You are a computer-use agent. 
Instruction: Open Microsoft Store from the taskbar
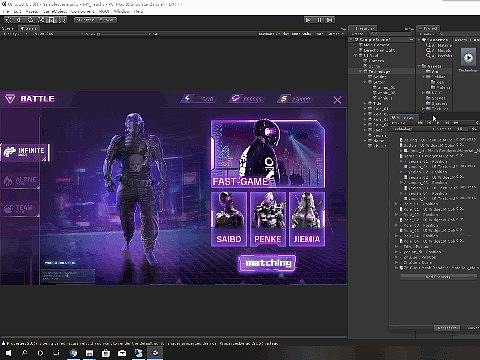tap(106, 353)
